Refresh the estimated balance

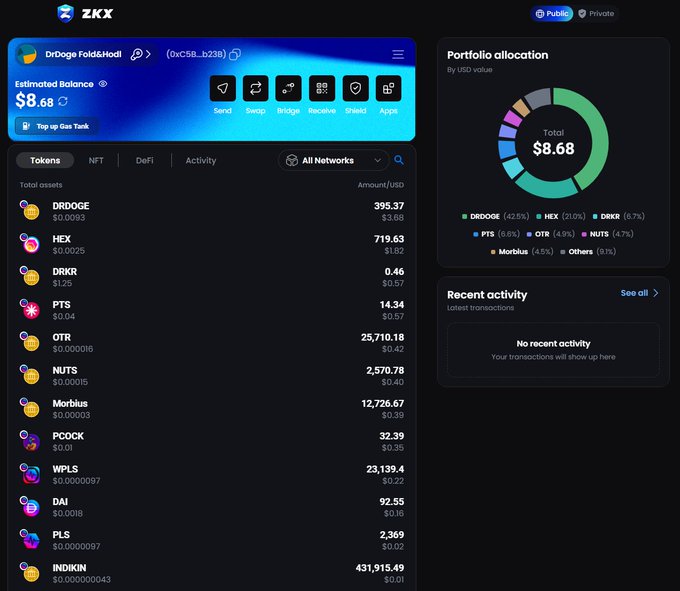click(x=63, y=101)
